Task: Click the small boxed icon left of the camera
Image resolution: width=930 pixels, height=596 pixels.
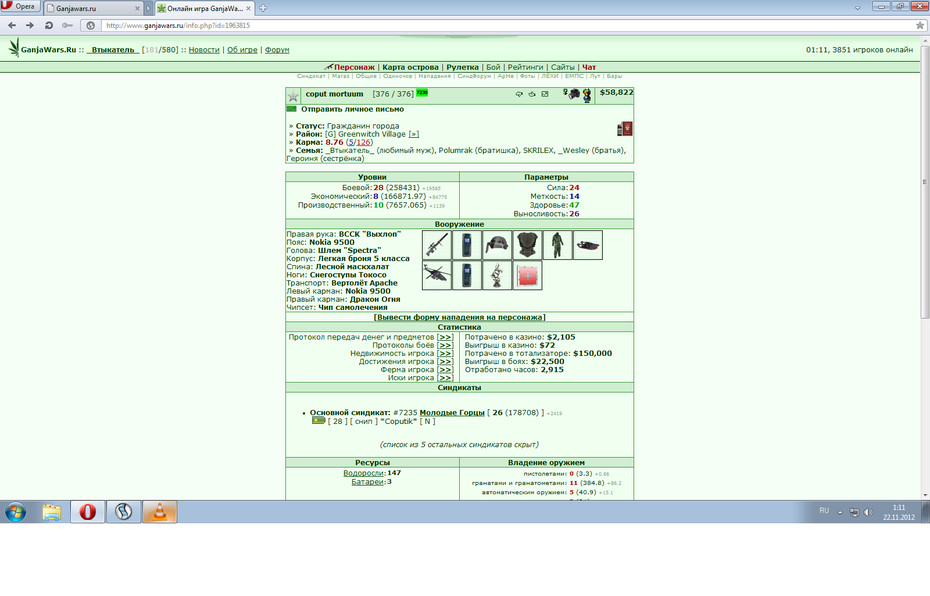Action: click(x=544, y=94)
